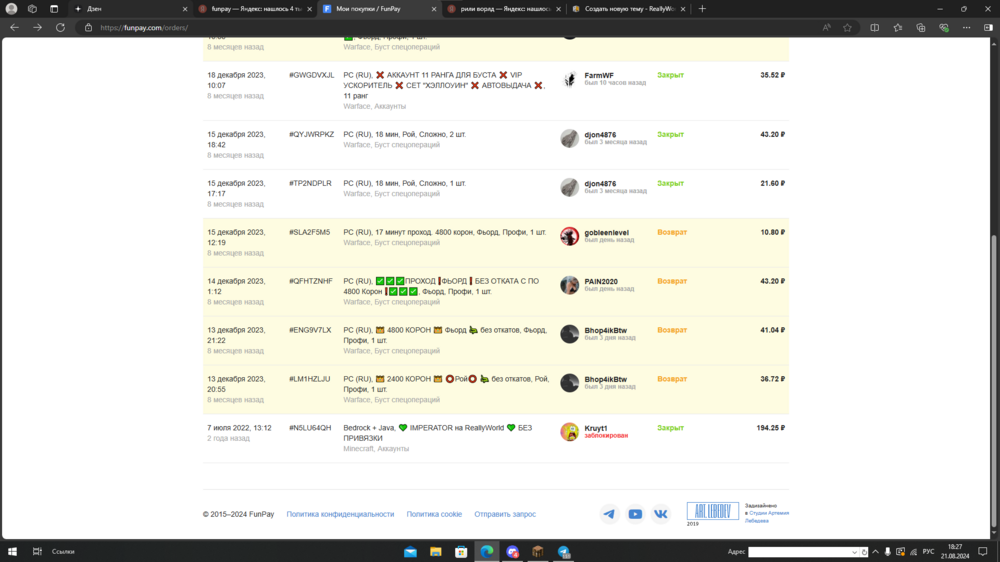The image size is (1000, 562).
Task: Open order #LM1HZLJU
Action: coord(309,379)
